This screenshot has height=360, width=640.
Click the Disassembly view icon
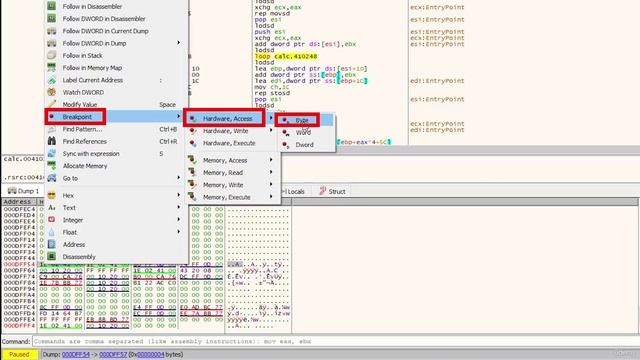coord(51,256)
